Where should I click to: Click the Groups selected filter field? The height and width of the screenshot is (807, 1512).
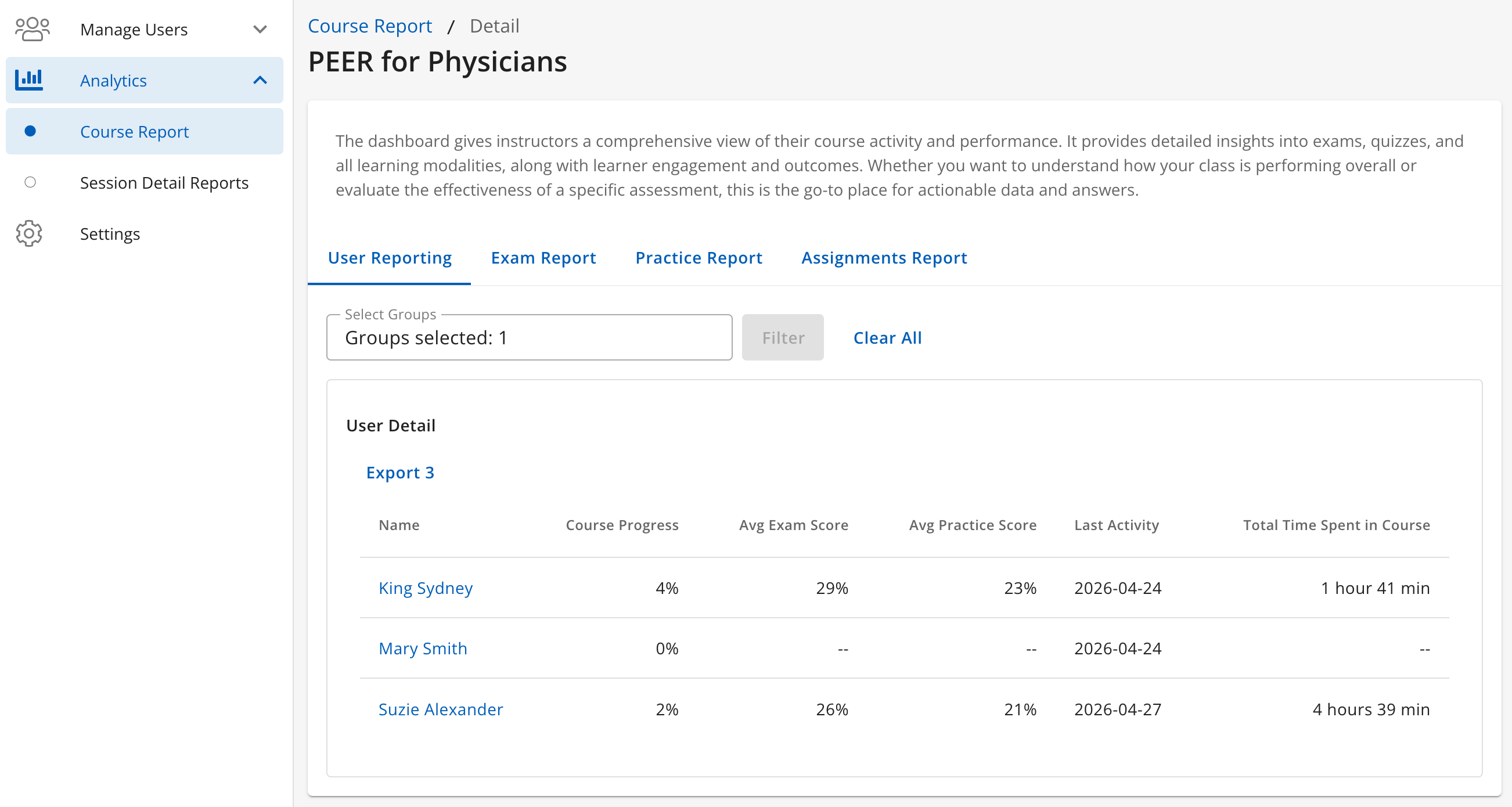click(x=528, y=337)
